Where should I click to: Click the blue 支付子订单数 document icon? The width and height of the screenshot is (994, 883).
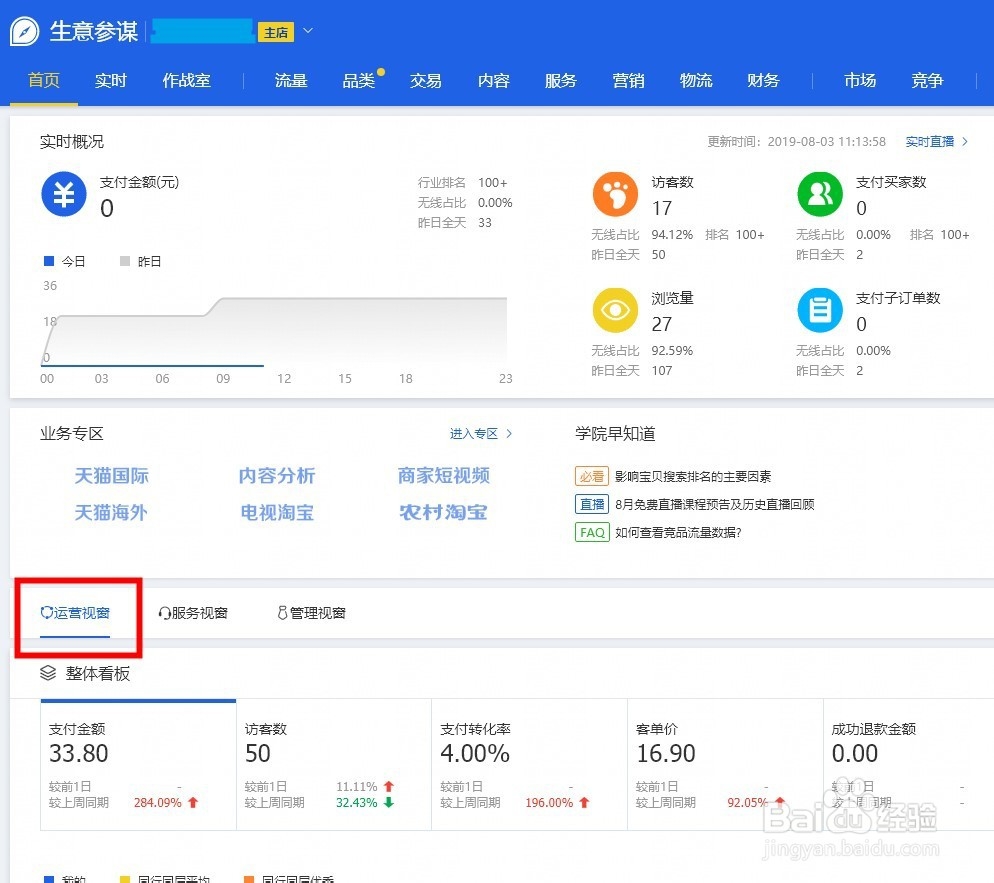[820, 310]
